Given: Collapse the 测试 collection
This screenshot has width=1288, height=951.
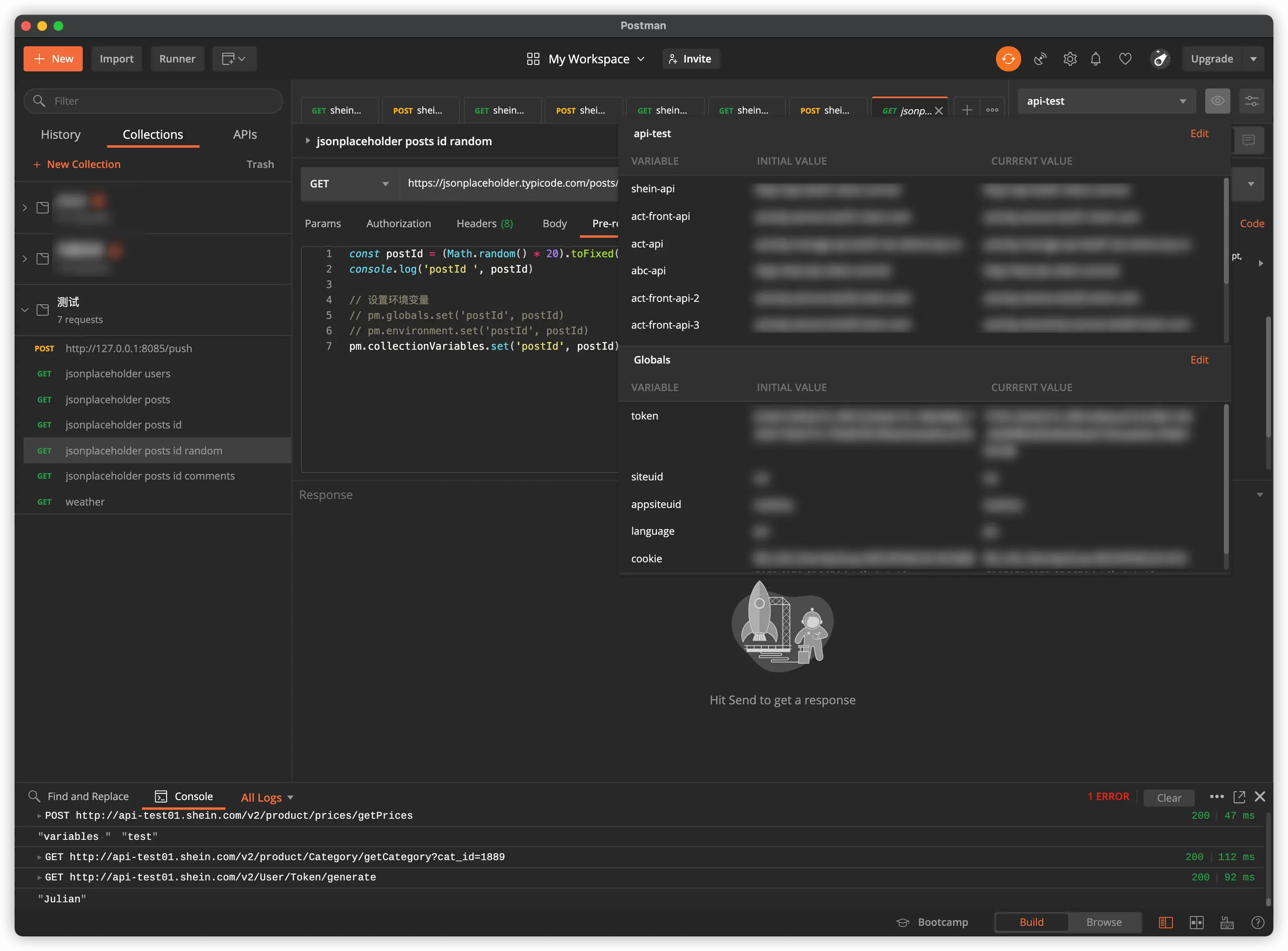Looking at the screenshot, I should (25, 310).
